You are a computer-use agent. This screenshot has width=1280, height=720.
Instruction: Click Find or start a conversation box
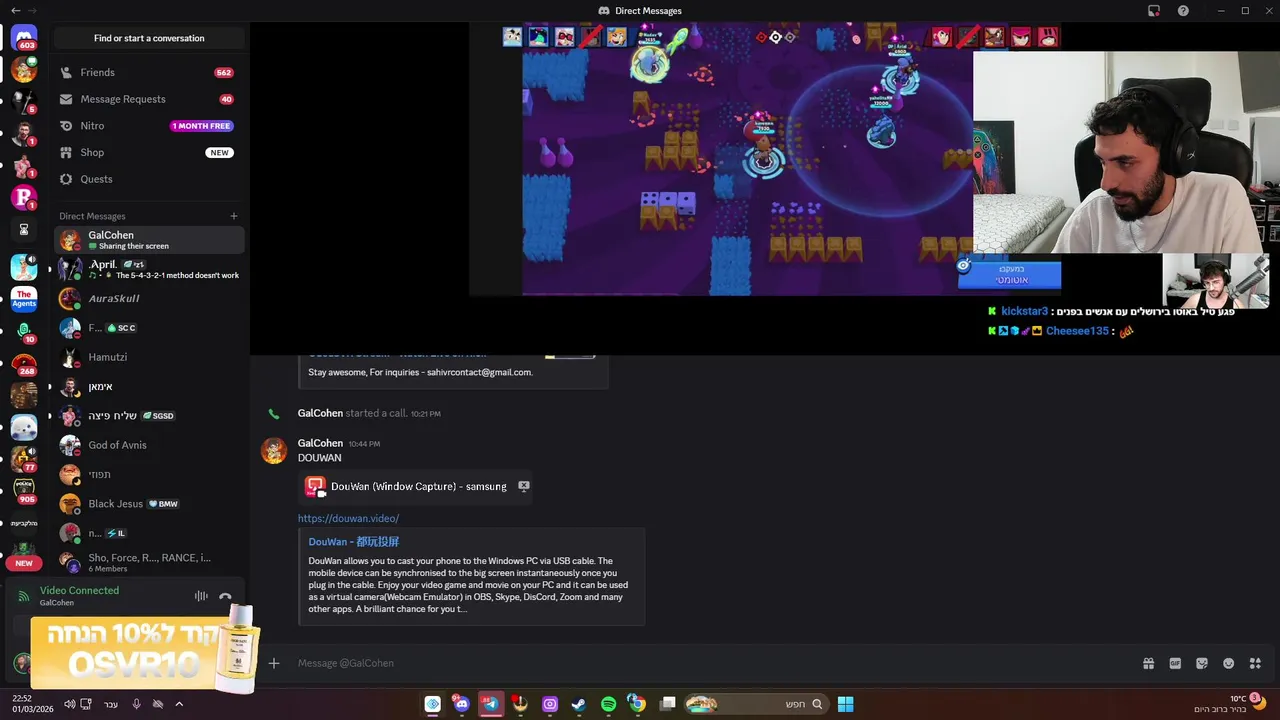pyautogui.click(x=149, y=38)
